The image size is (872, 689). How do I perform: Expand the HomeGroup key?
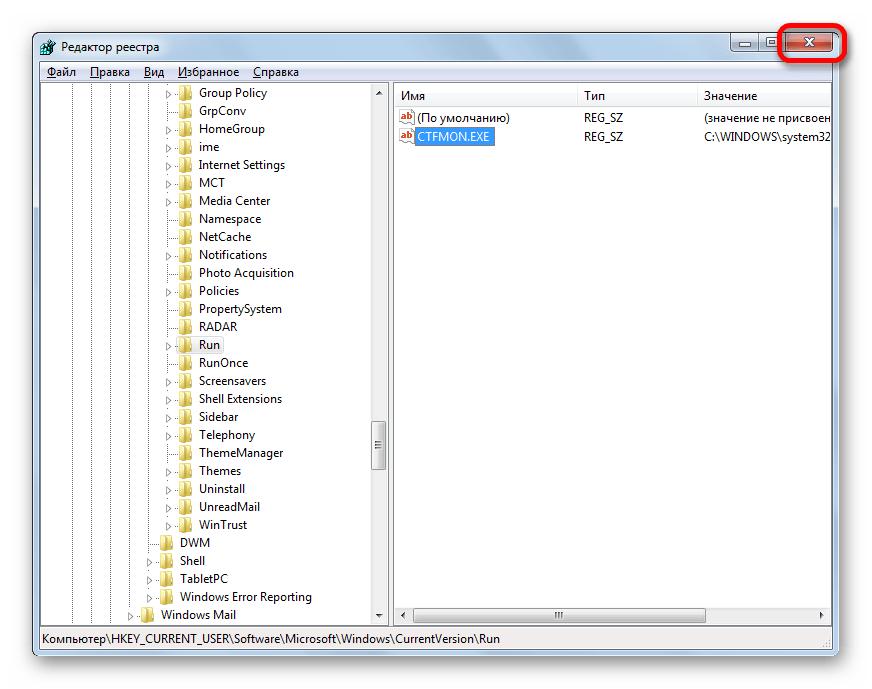pyautogui.click(x=169, y=130)
